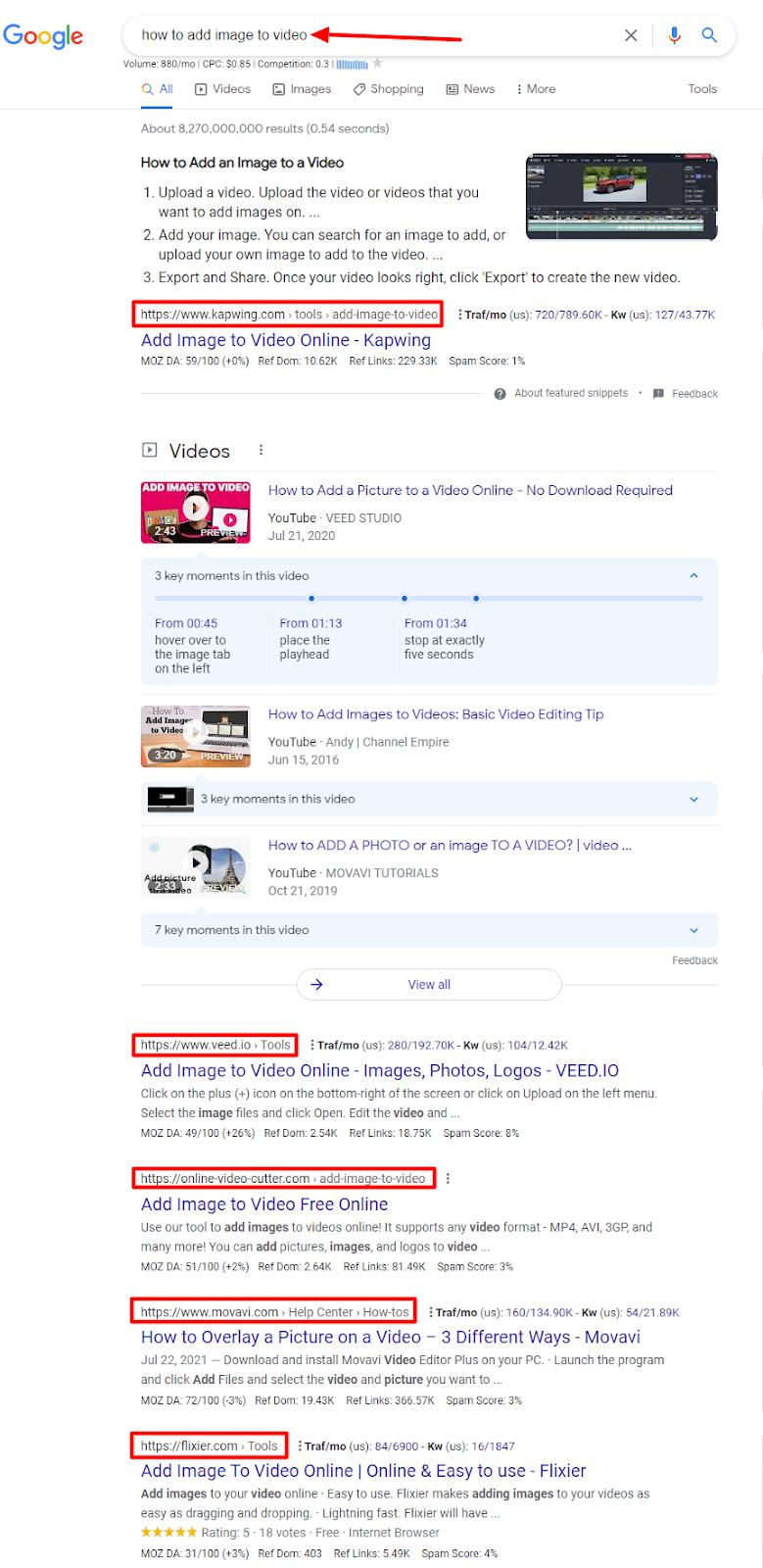Click the star icon below search box
This screenshot has width=763, height=1568.
[x=377, y=64]
